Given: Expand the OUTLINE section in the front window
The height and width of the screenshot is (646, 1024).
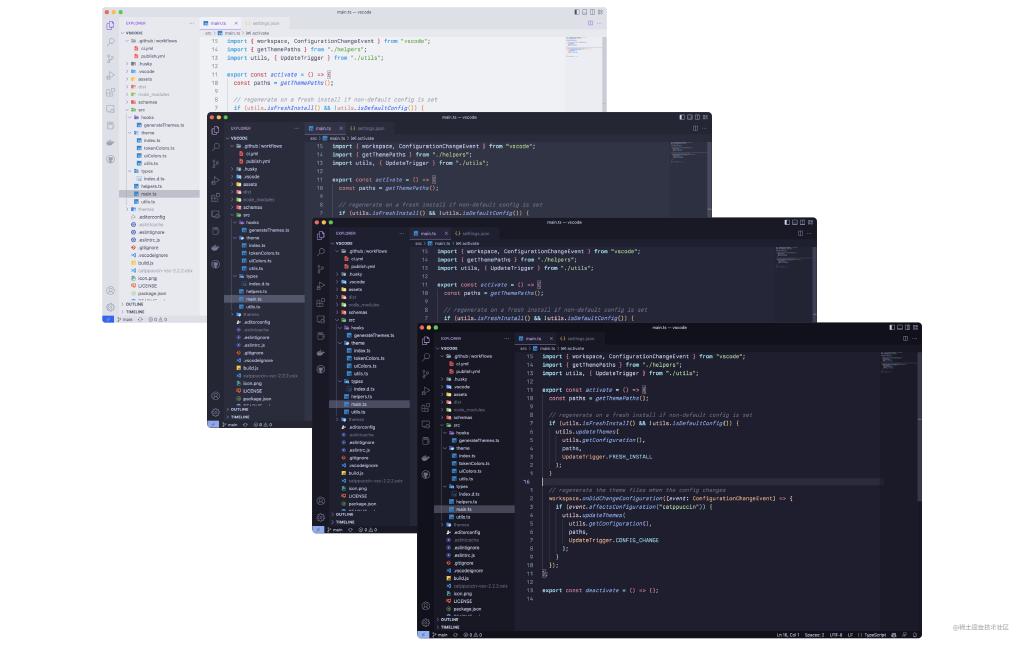Looking at the screenshot, I should pyautogui.click(x=450, y=619).
